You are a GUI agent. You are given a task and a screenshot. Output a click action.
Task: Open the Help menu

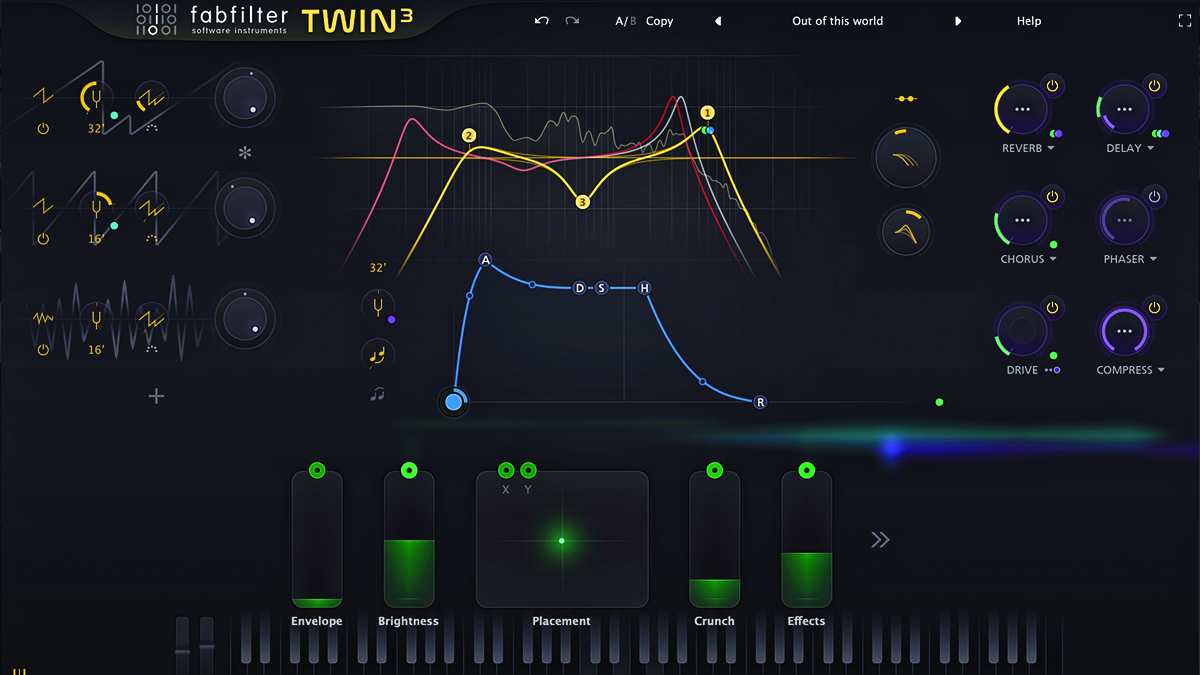1029,21
